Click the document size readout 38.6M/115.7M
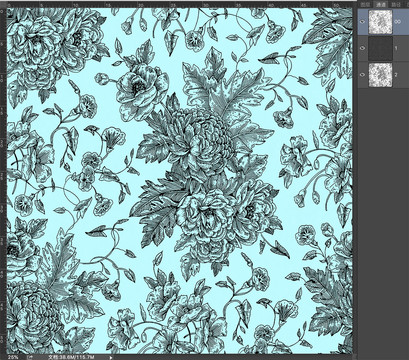The height and width of the screenshot is (360, 409). tap(71, 357)
